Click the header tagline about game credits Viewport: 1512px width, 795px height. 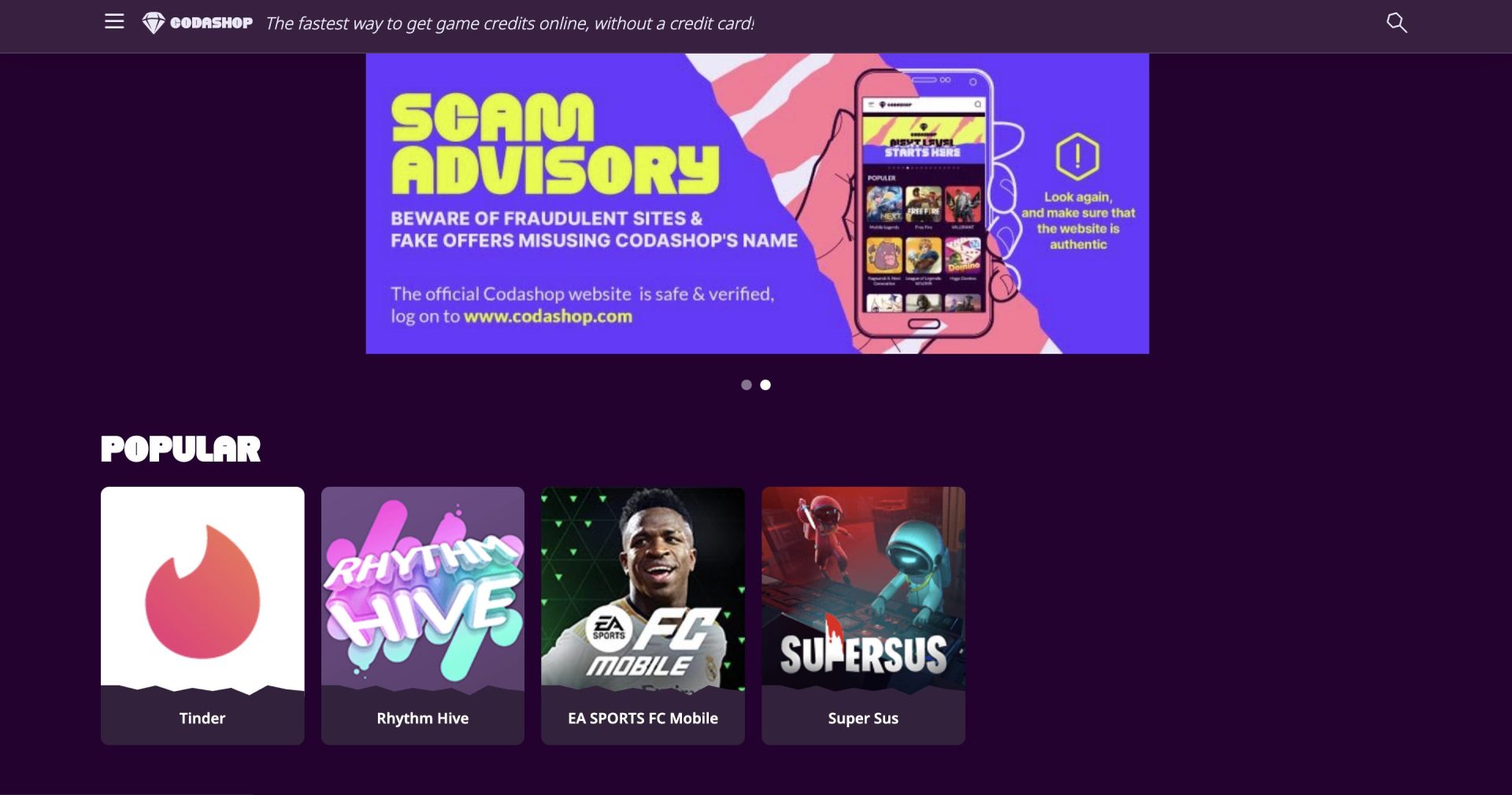pyautogui.click(x=510, y=24)
